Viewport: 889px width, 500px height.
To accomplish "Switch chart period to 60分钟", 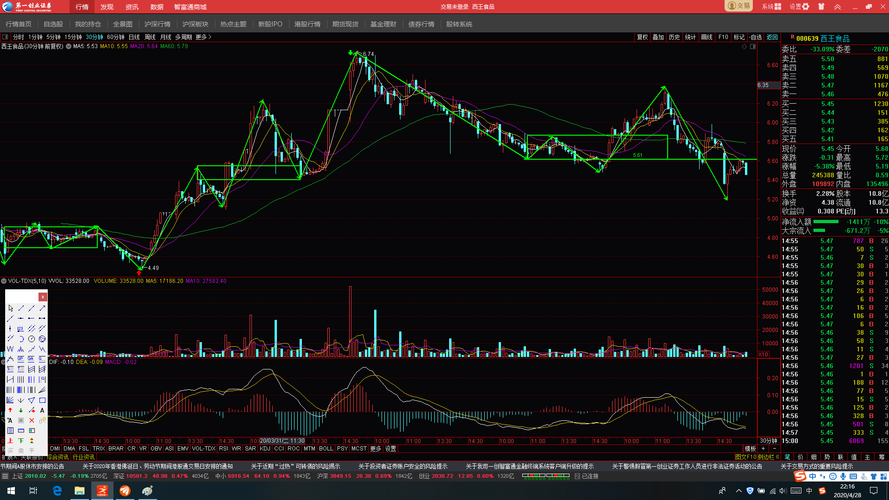I will tap(116, 37).
